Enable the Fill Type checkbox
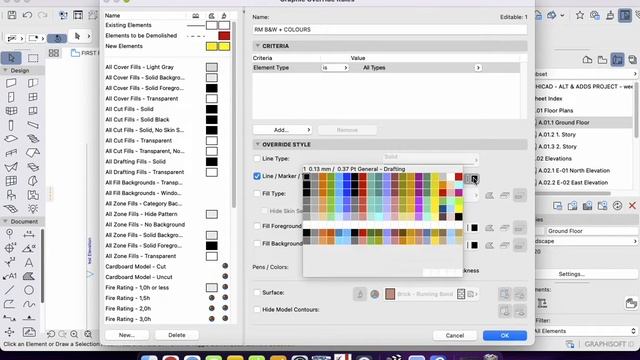This screenshot has height=360, width=640. pyautogui.click(x=257, y=193)
